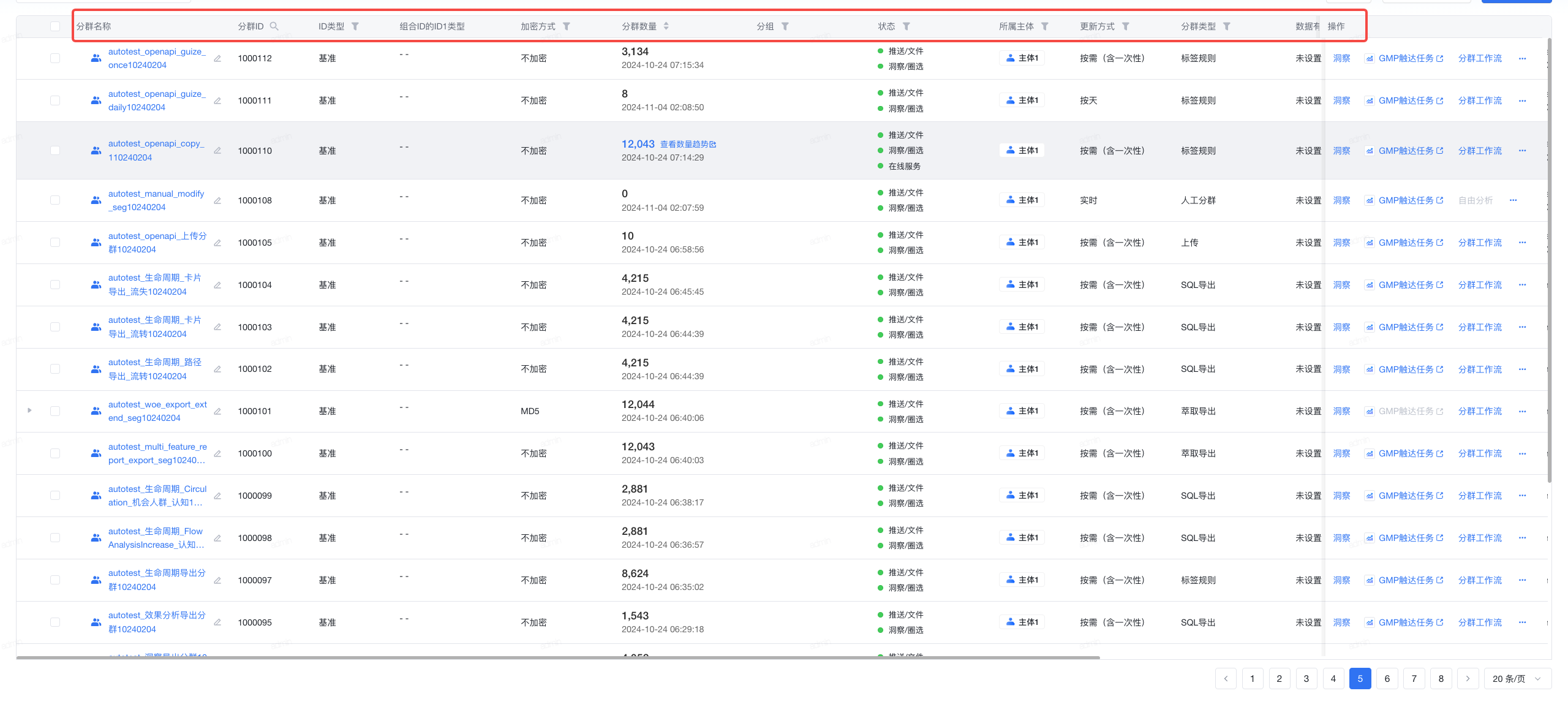1568x707 pixels.
Task: Go to next page with right chevron
Action: click(x=1468, y=679)
